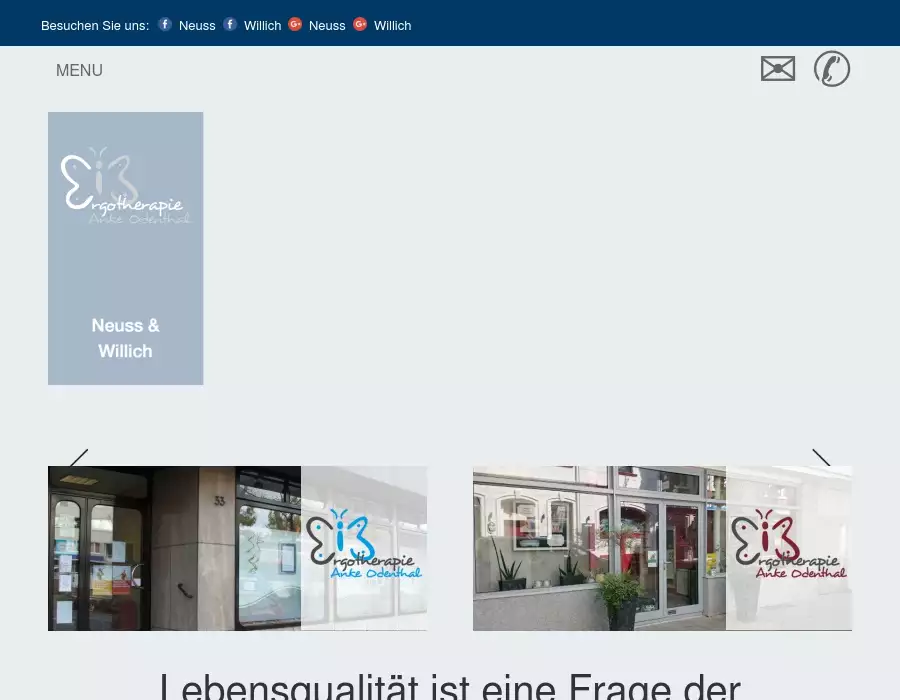Go to previous slide with left arrow
Image resolution: width=900 pixels, height=700 pixels.
[x=79, y=458]
